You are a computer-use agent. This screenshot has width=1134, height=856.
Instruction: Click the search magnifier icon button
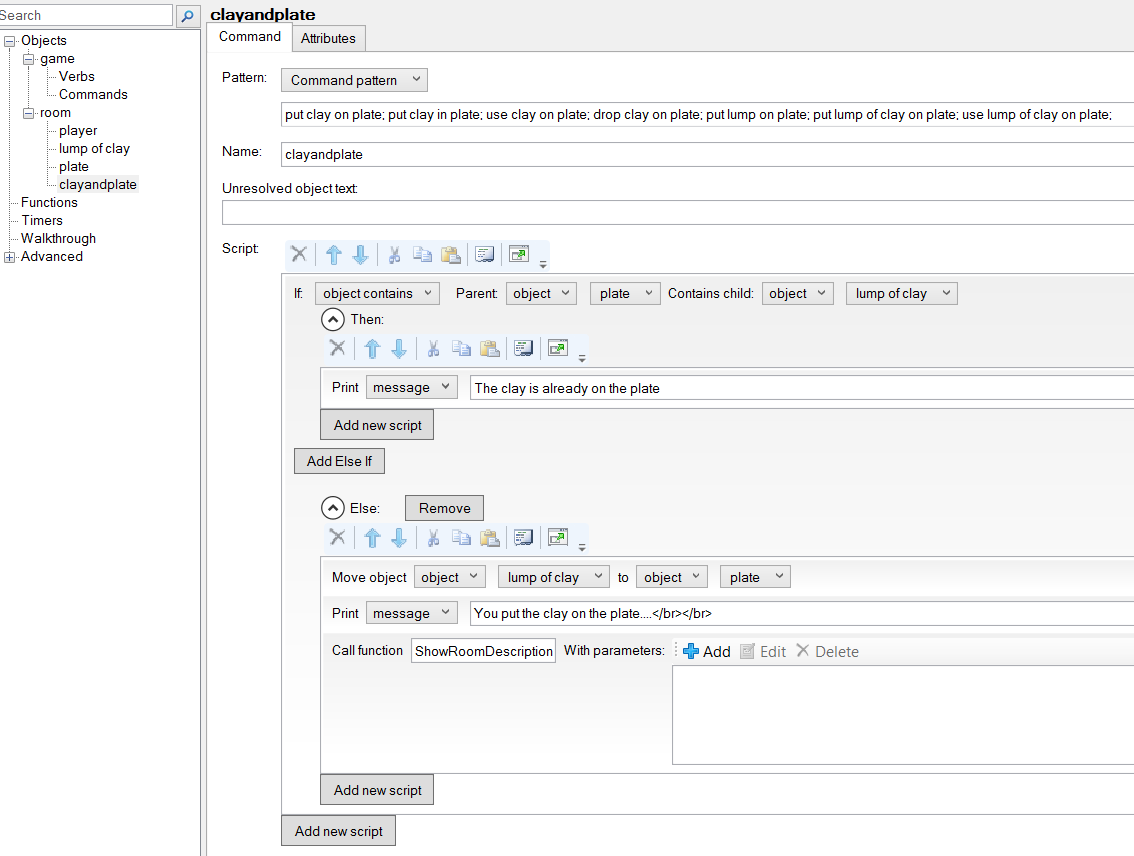(187, 16)
